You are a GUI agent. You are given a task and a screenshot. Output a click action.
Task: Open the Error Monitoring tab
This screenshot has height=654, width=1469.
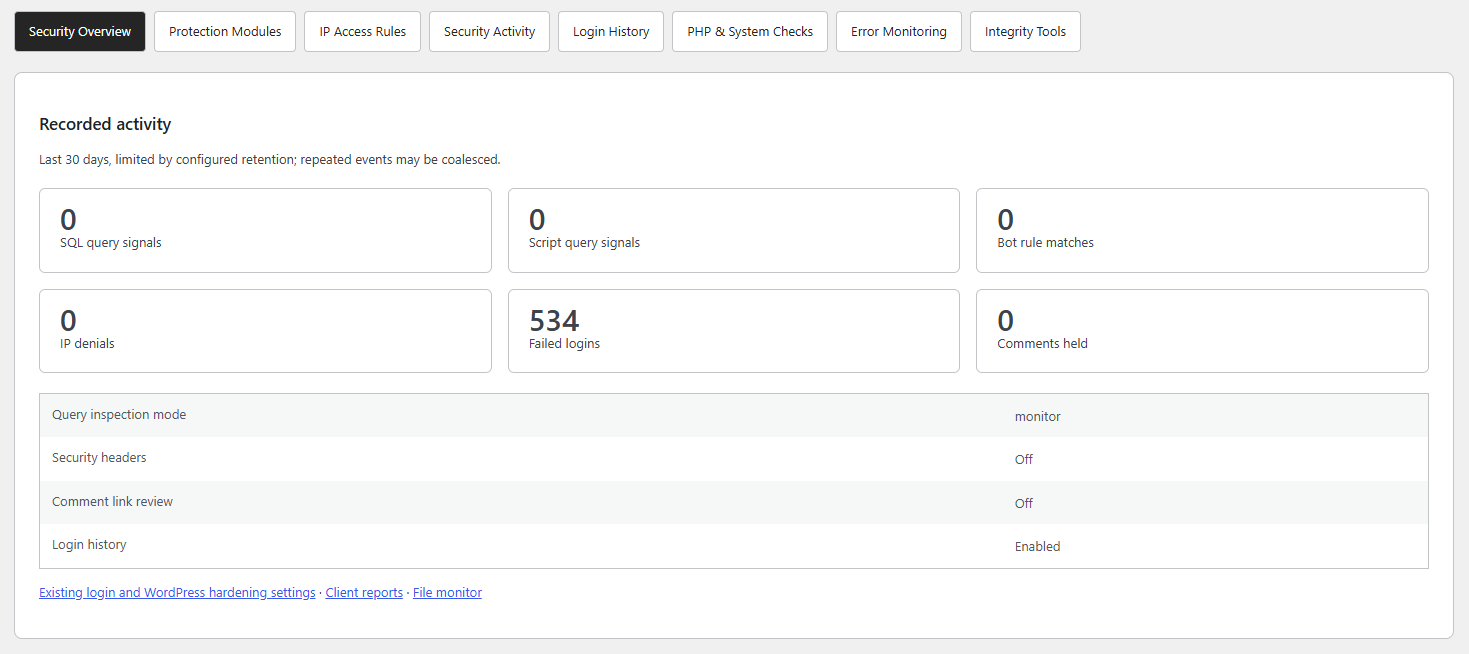pyautogui.click(x=899, y=31)
